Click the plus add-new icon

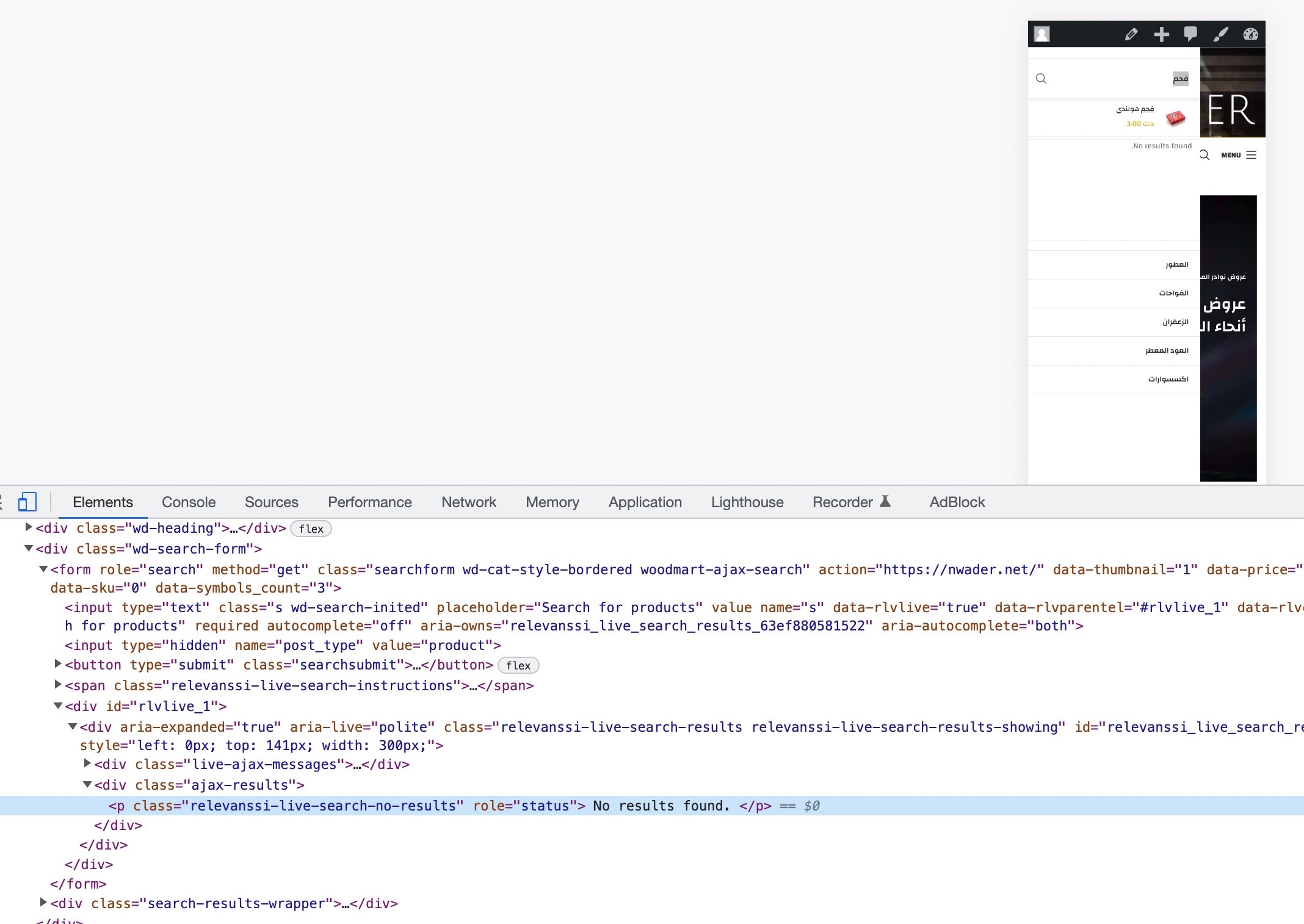[x=1161, y=34]
